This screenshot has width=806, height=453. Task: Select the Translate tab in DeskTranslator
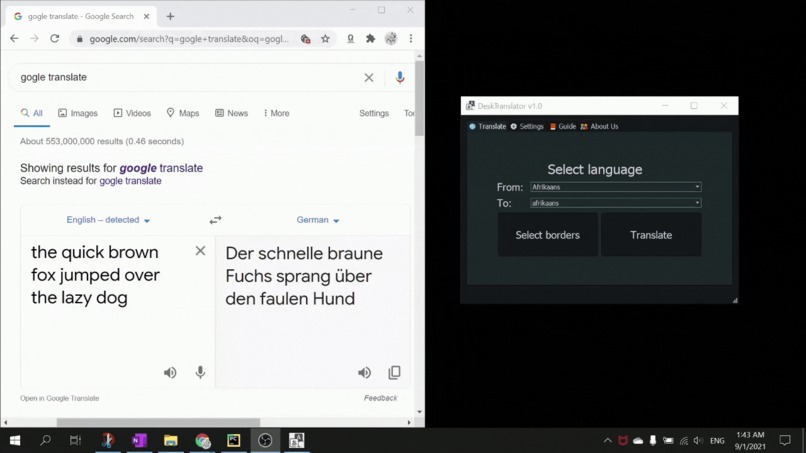coord(487,126)
